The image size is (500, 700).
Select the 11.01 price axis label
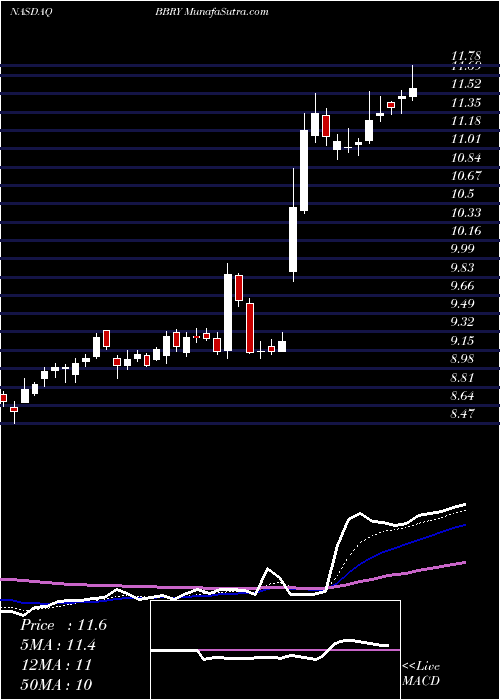click(x=466, y=140)
